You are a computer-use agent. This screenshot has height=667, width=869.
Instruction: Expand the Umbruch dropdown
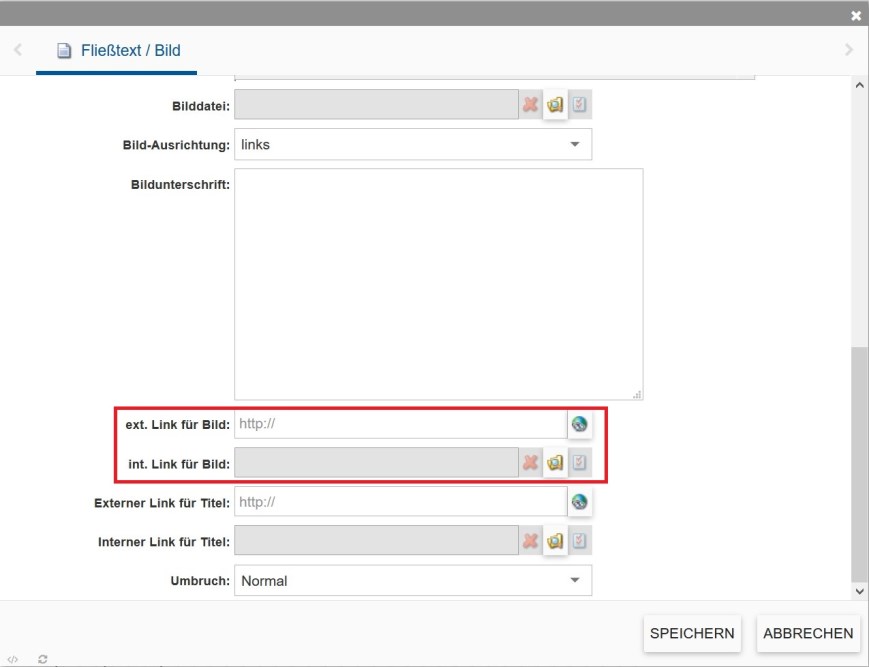pos(413,581)
